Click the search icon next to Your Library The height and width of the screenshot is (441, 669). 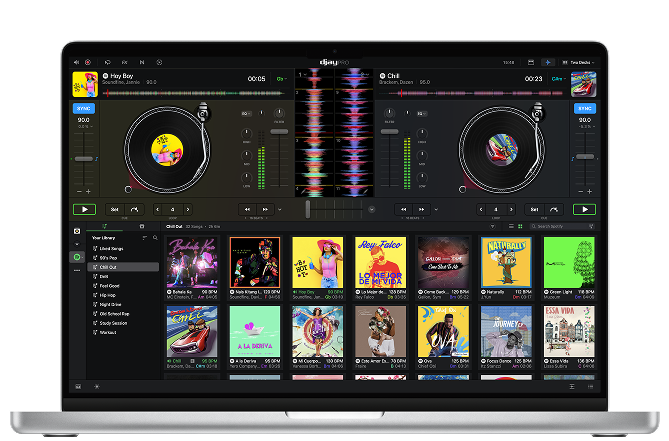coord(155,238)
